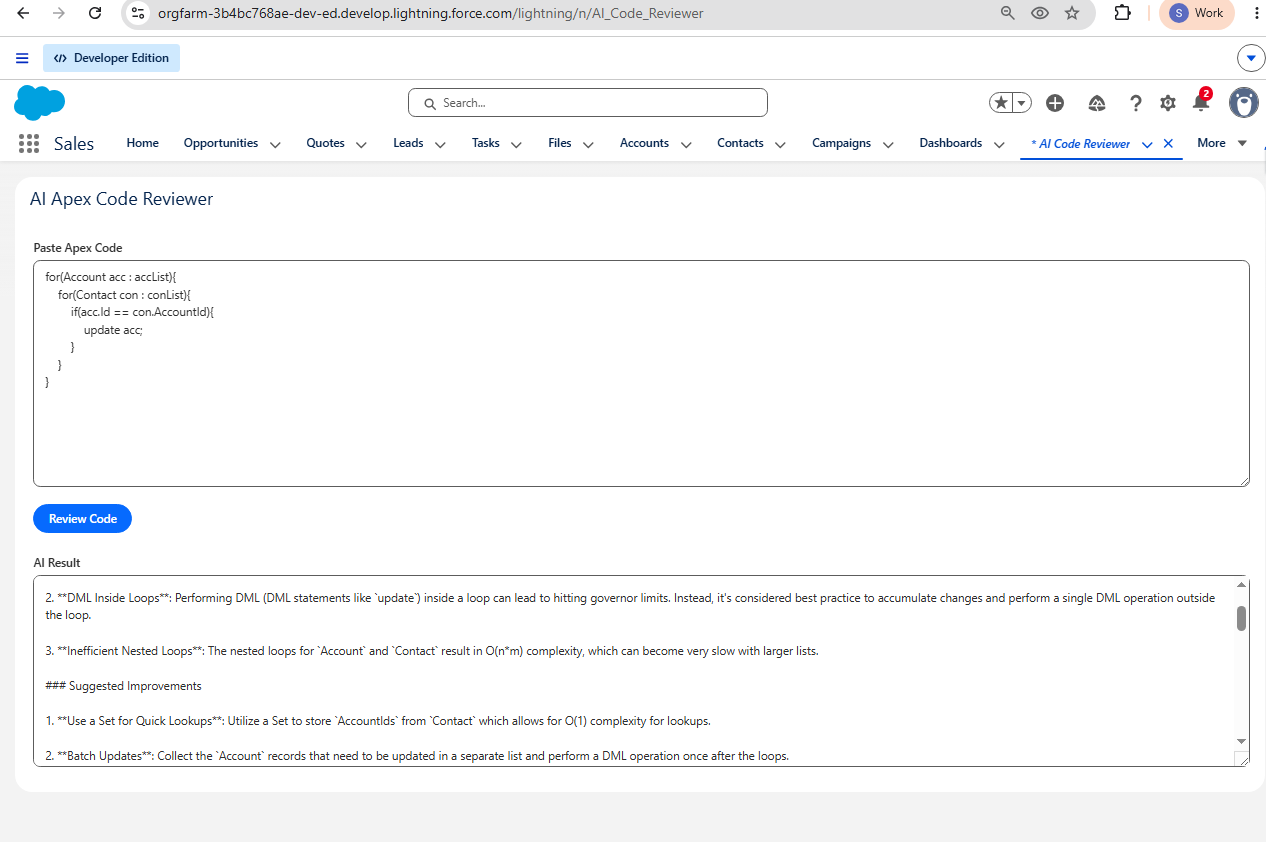The height and width of the screenshot is (842, 1266).
Task: Open the App Launcher dots grid
Action: pyautogui.click(x=29, y=143)
